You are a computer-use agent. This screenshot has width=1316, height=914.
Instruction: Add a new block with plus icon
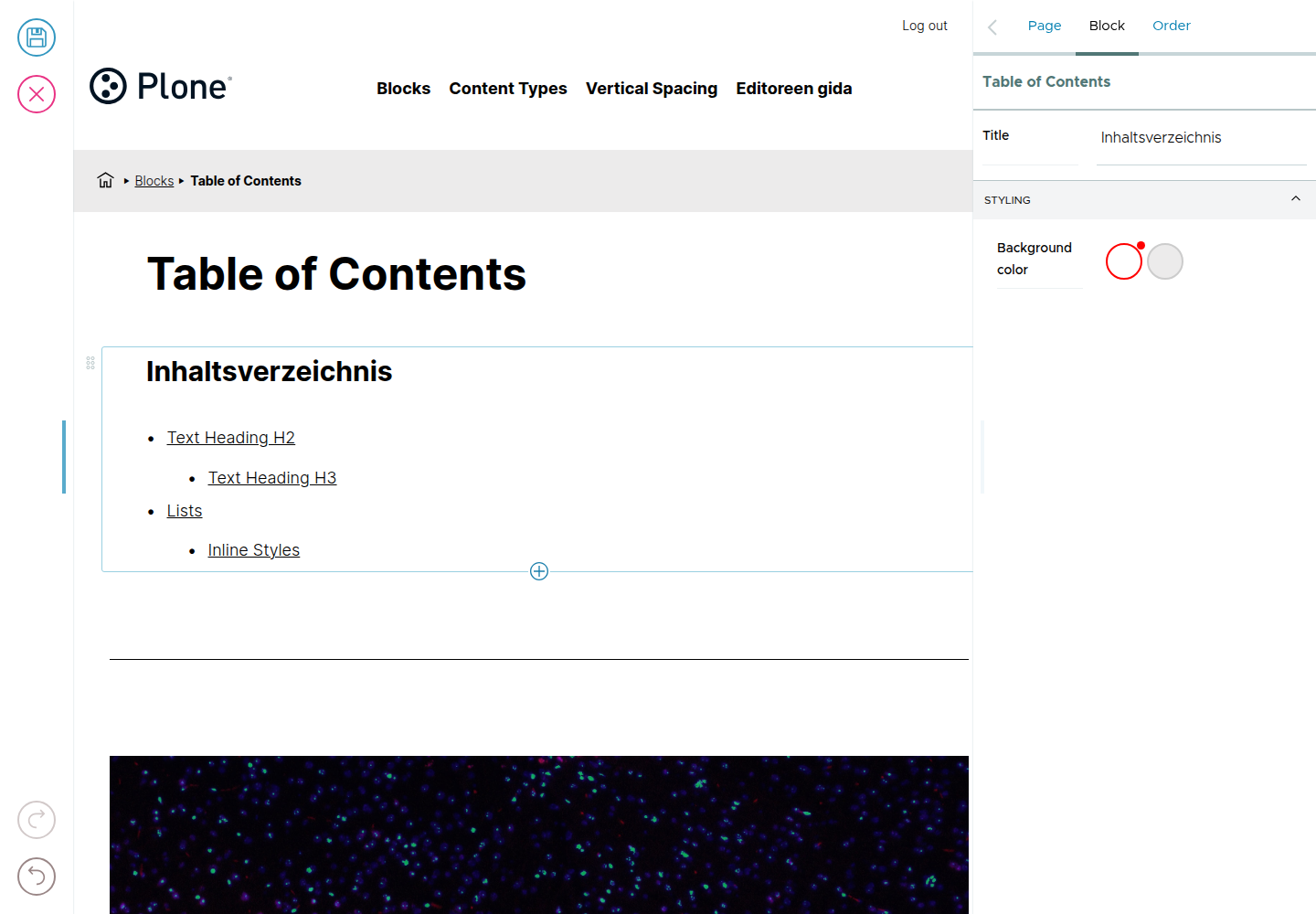coord(539,571)
